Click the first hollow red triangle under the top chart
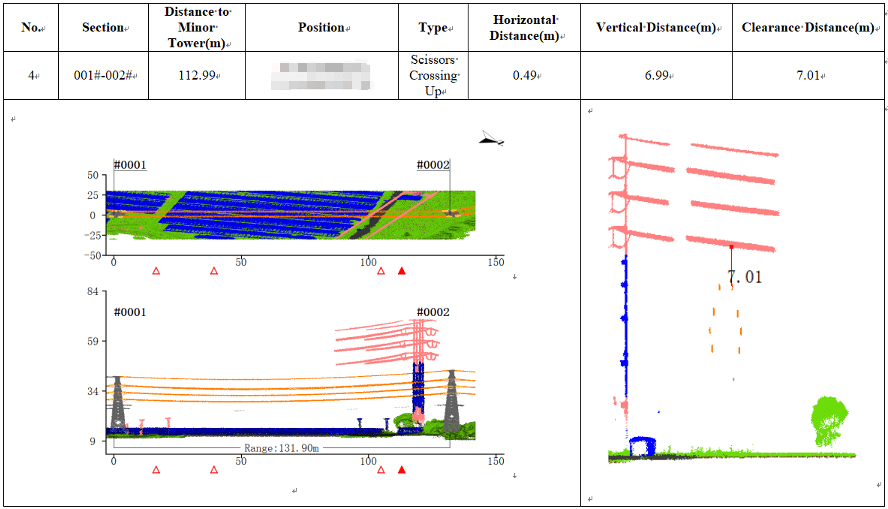This screenshot has width=888, height=509. [x=155, y=271]
